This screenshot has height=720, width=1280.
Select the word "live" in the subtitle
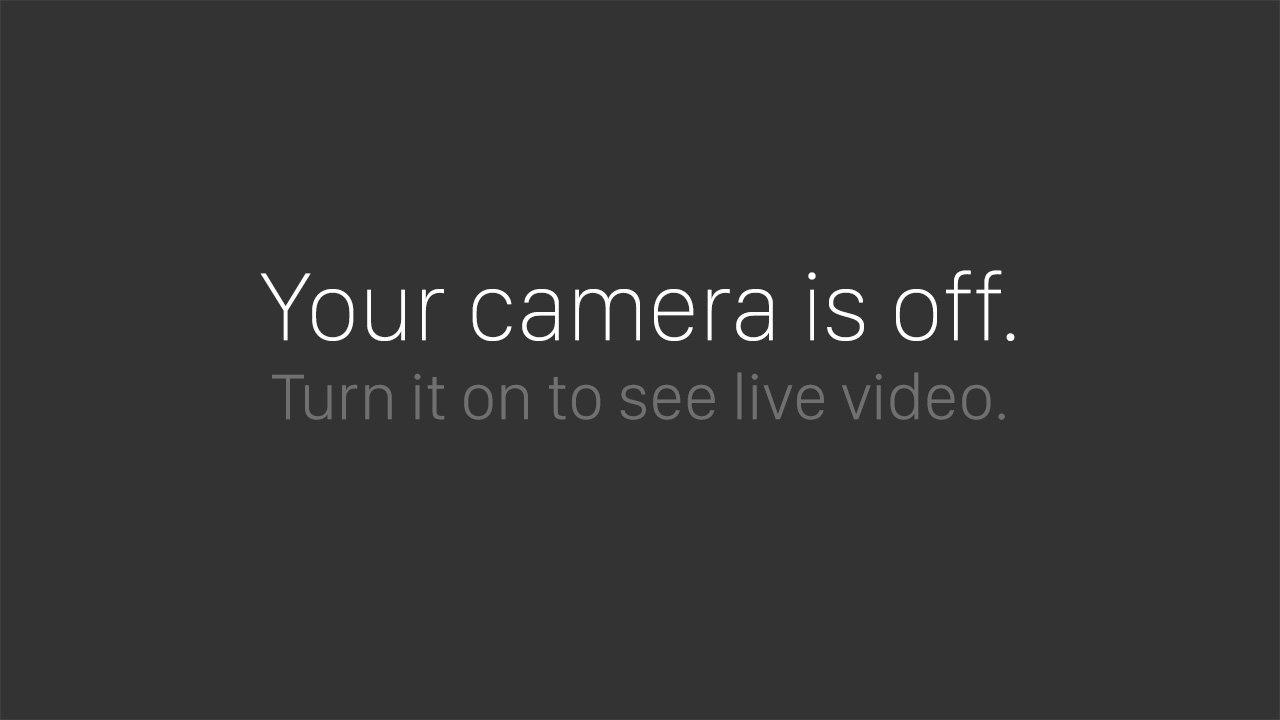pos(780,396)
